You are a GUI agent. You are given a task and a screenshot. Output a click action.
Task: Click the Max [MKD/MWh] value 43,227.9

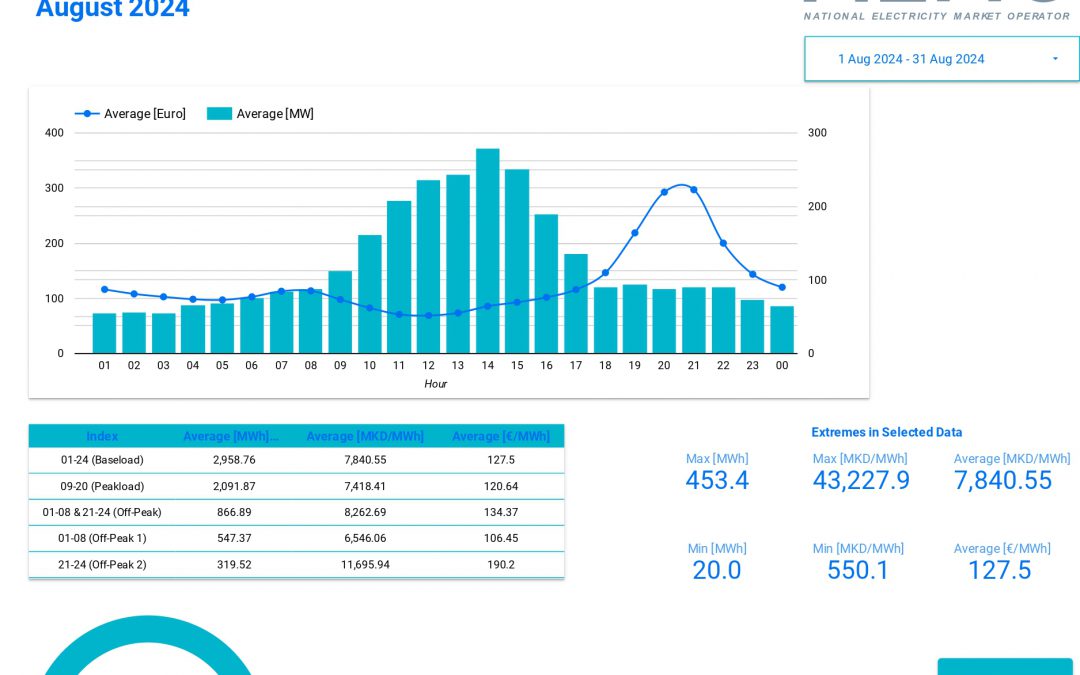(x=858, y=481)
